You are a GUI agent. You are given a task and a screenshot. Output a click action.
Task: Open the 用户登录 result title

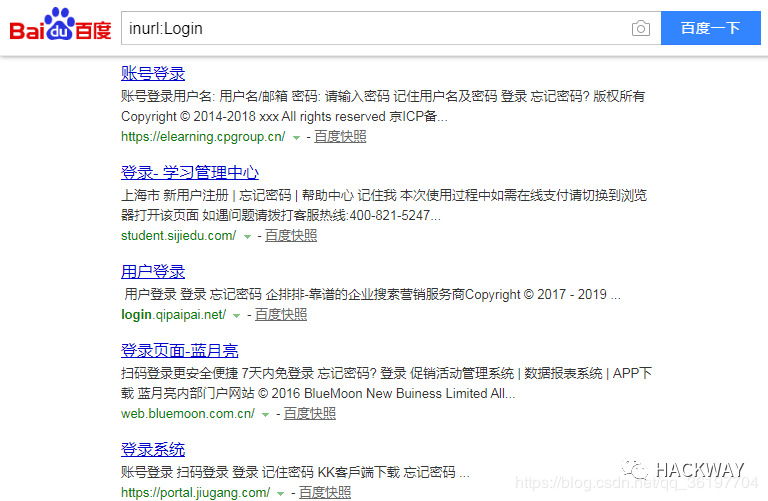(x=153, y=271)
